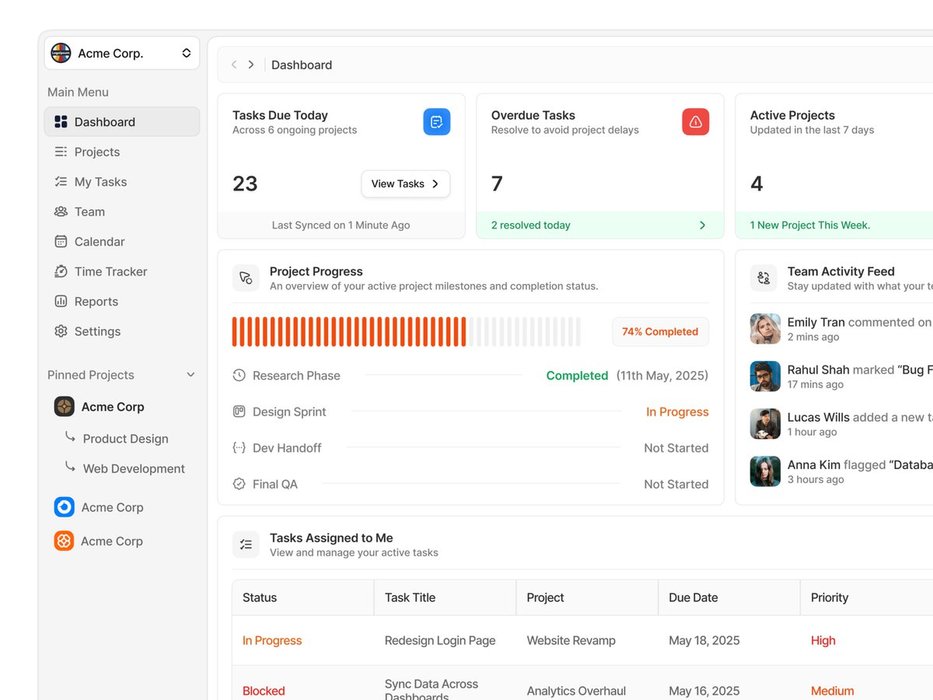
Task: Click the blue Tasks Due Today icon
Action: (436, 122)
